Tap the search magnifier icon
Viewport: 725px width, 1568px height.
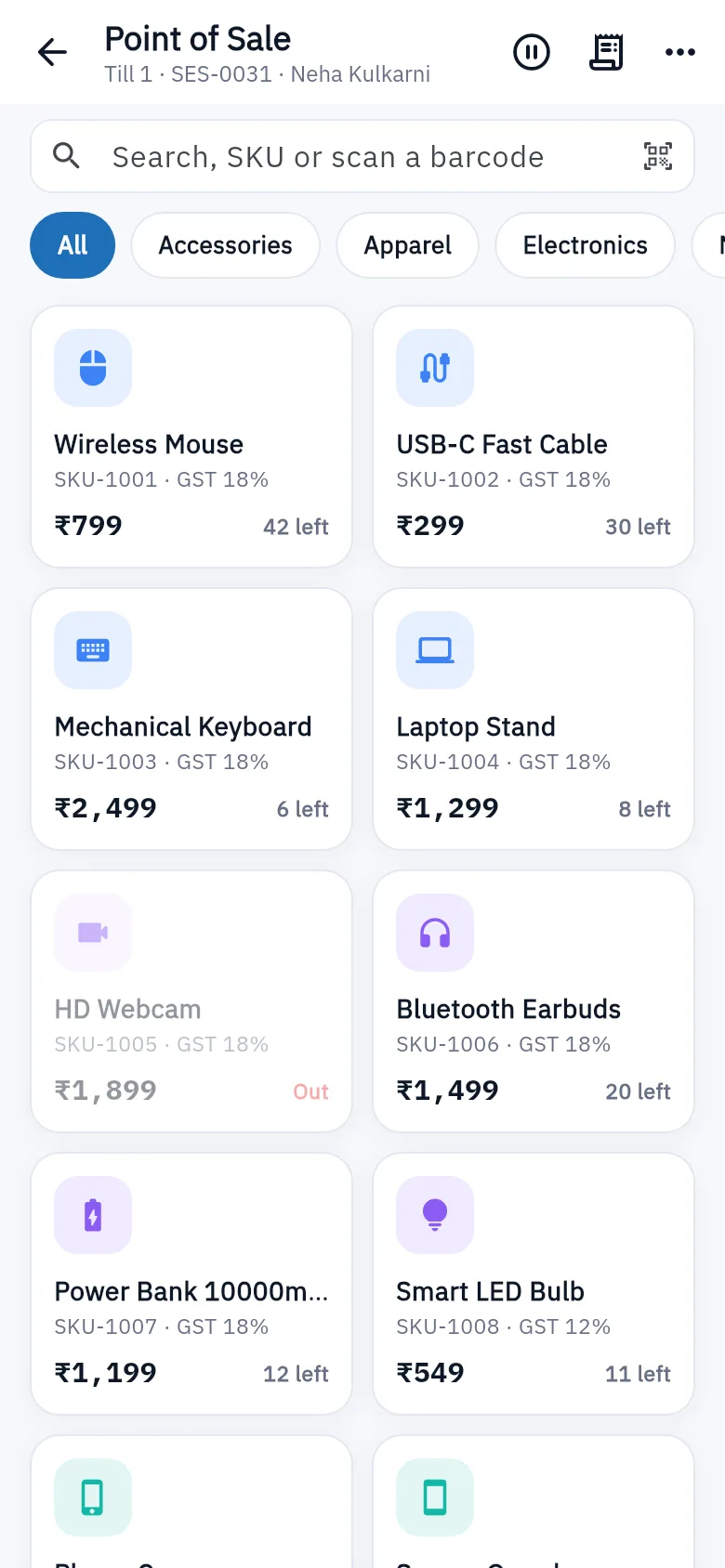(66, 156)
